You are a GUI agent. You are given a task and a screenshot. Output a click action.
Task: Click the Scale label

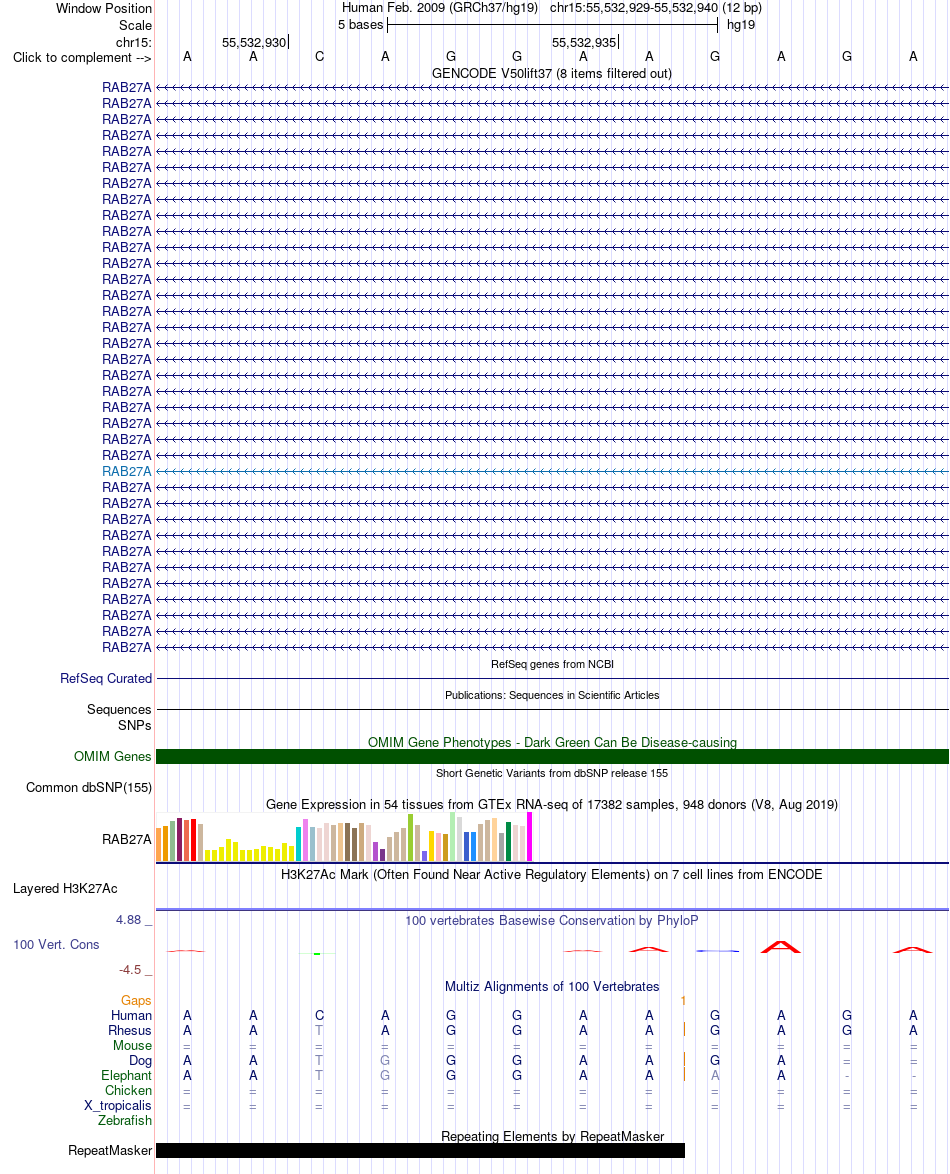click(135, 25)
